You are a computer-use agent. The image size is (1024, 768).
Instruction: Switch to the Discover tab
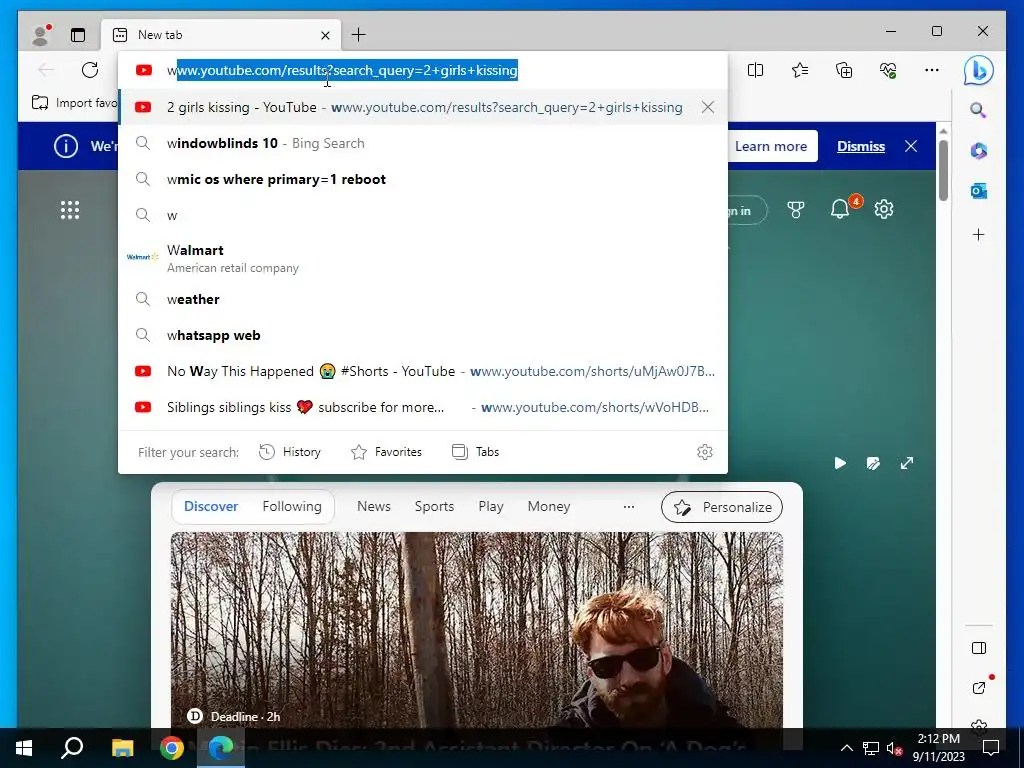tap(211, 506)
